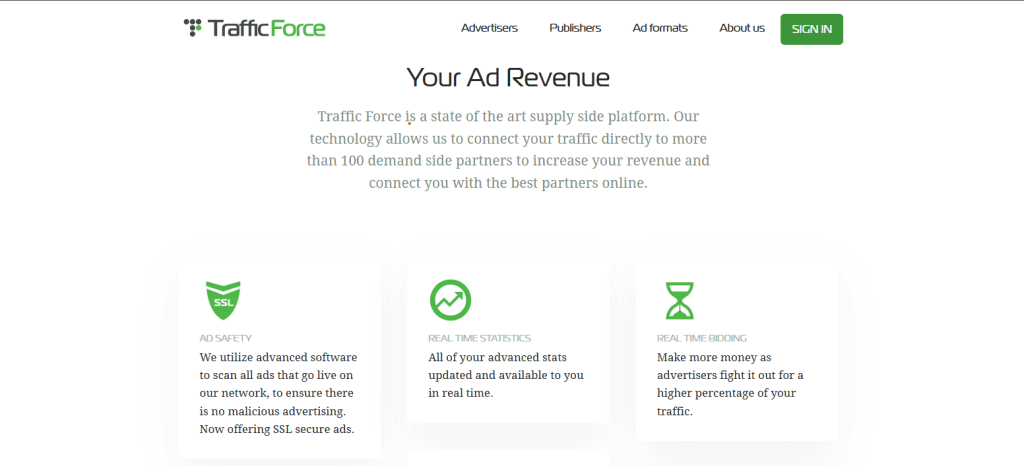The height and width of the screenshot is (466, 1024).
Task: Open the Ad formats menu item
Action: (x=660, y=28)
